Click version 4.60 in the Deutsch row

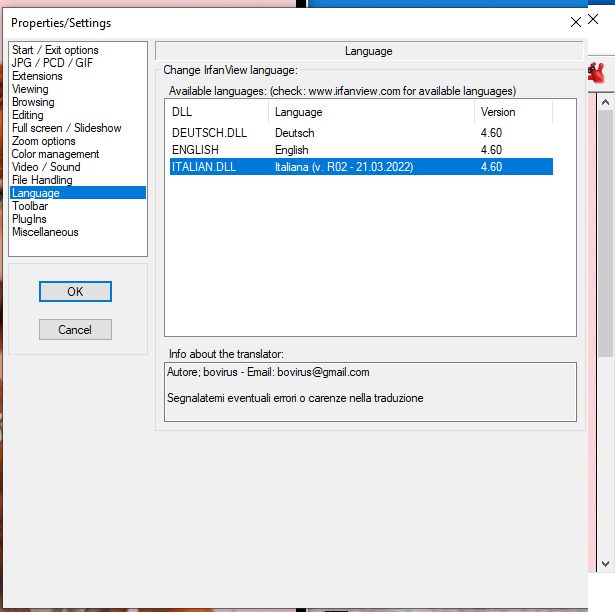(491, 133)
